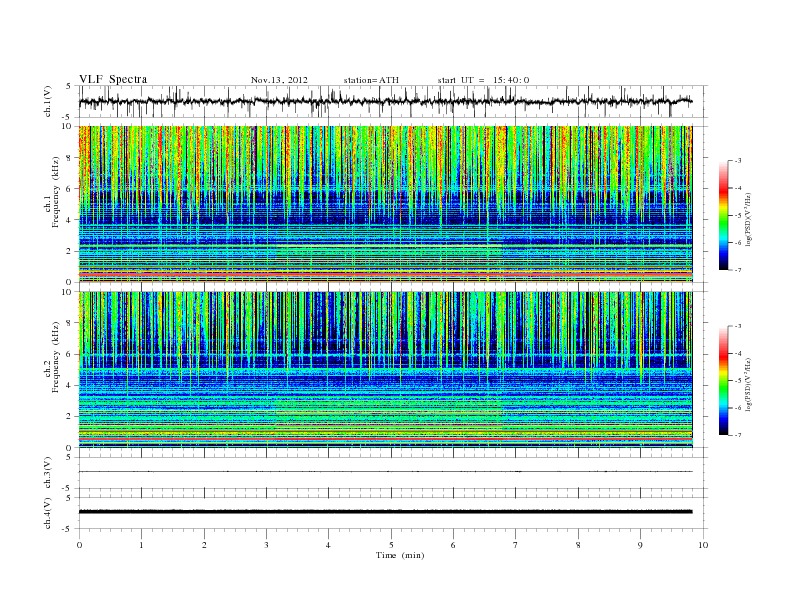Click the "8" frequency tick of ch.2 spectrogram

pyautogui.click(x=69, y=323)
